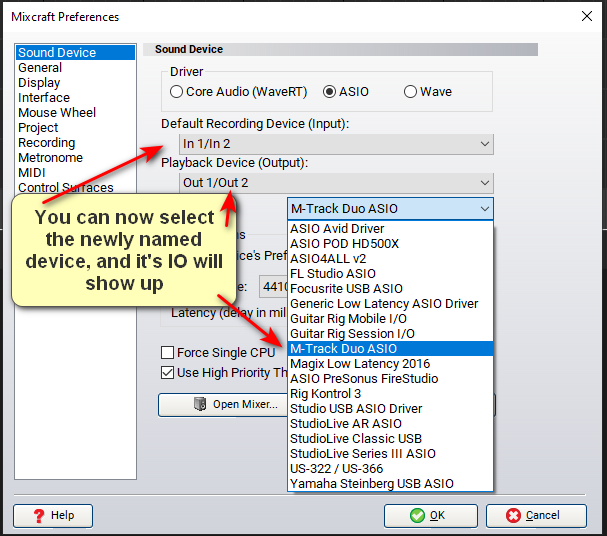
Task: Close the Mixcraft Preferences window
Action: coord(587,16)
